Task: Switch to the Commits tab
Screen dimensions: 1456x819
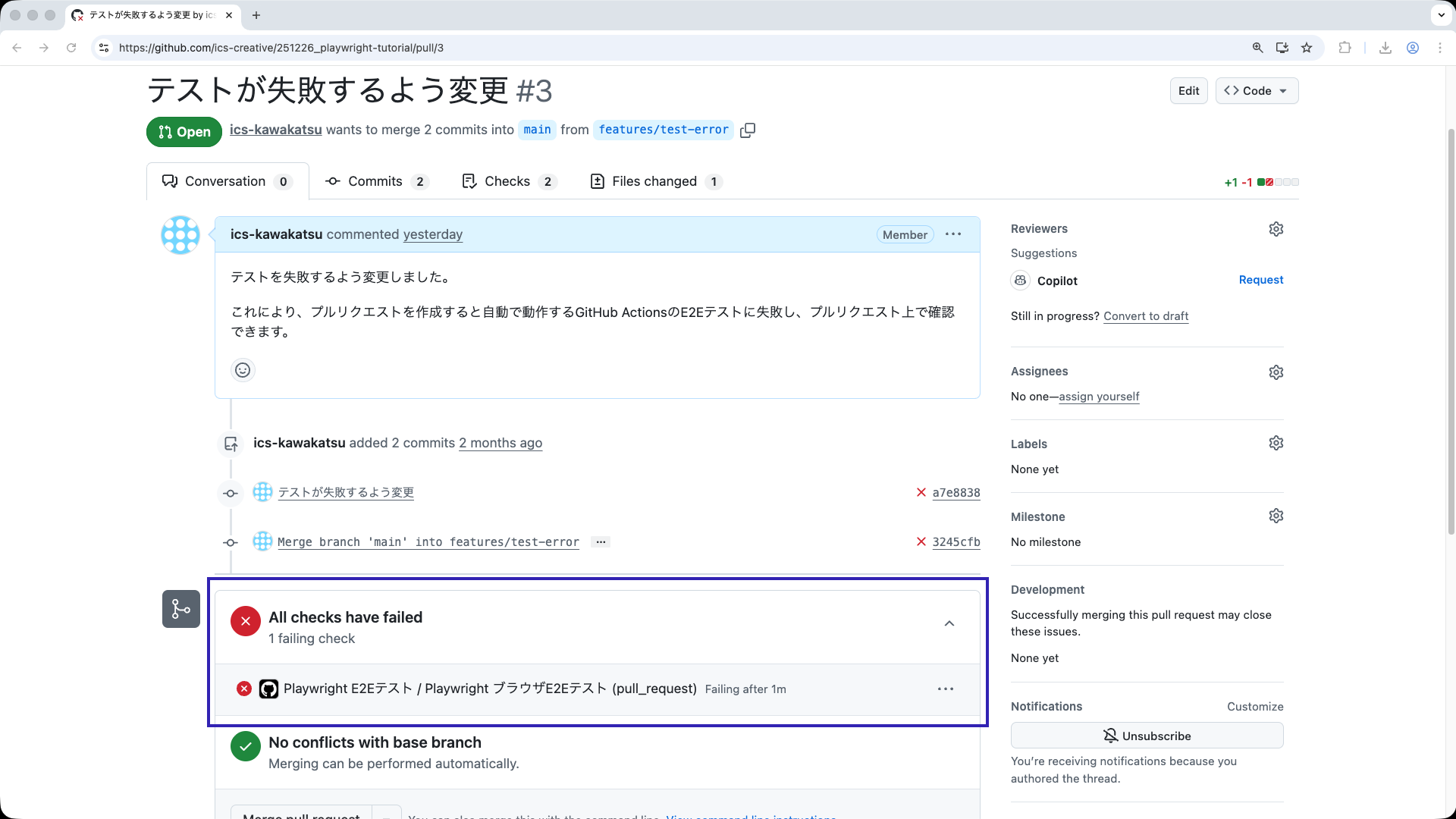Action: (x=376, y=181)
